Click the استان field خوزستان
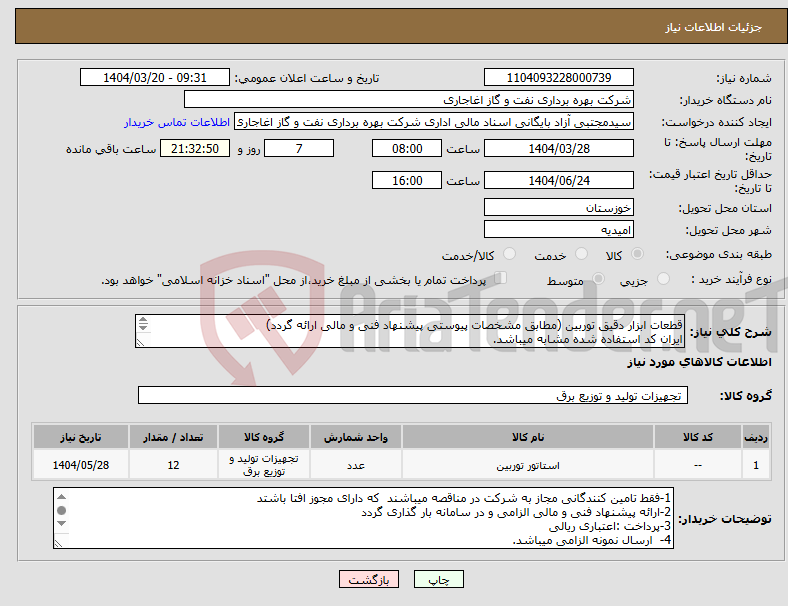 click(x=558, y=207)
